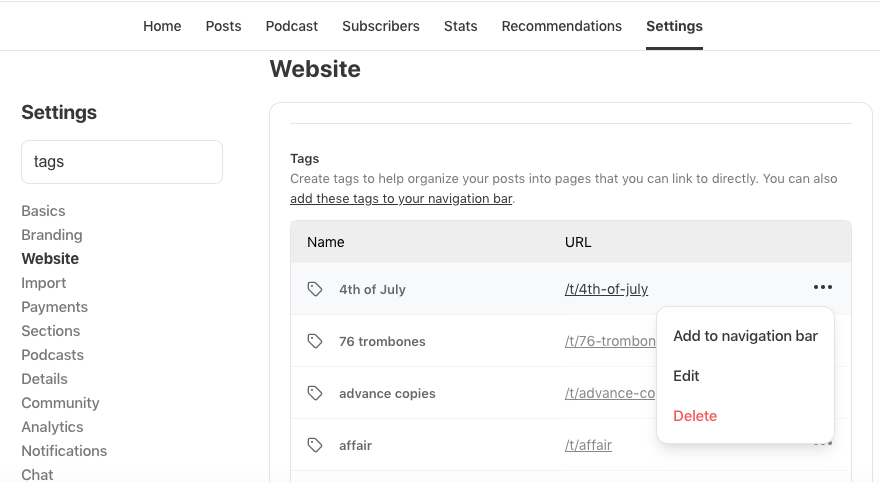This screenshot has height=482, width=880.
Task: Jump to Payments in the settings sidebar
Action: (55, 307)
